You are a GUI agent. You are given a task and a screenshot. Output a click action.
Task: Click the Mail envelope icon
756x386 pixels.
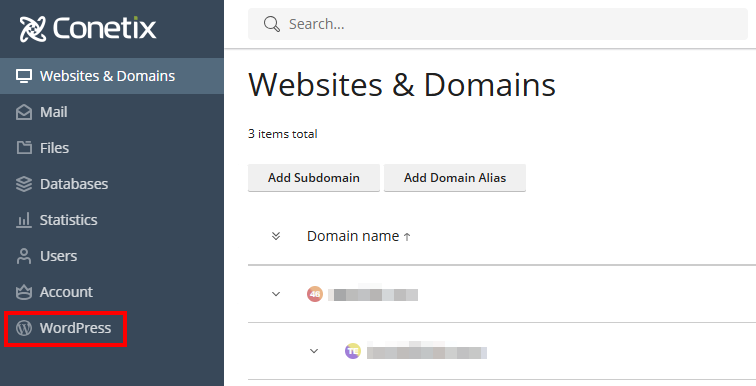click(24, 112)
